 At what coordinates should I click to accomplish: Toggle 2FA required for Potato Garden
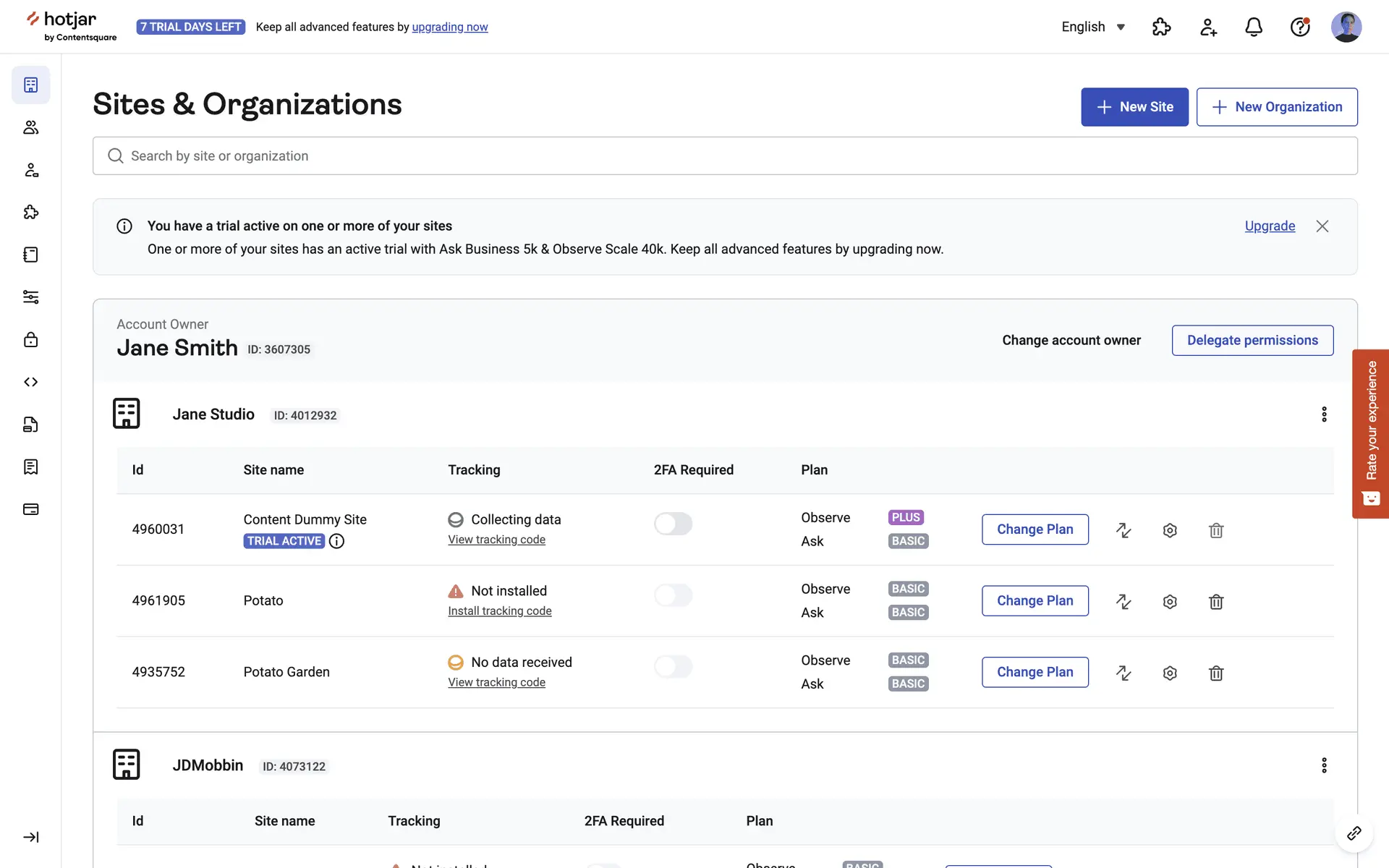673,666
